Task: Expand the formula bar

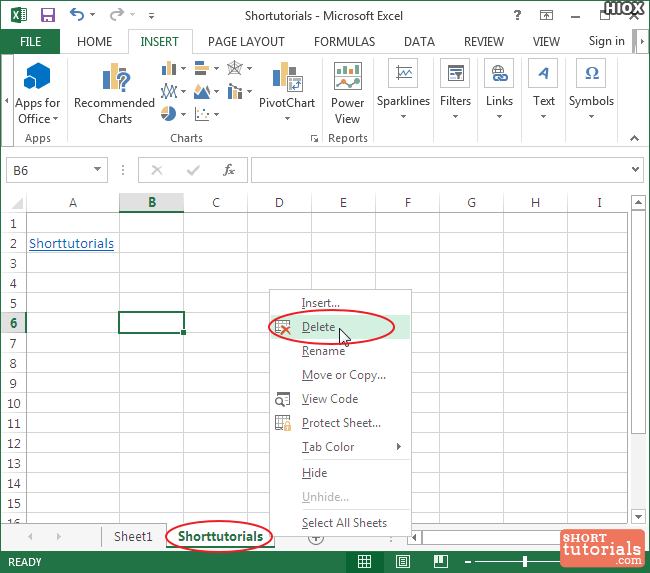Action: [x=635, y=169]
